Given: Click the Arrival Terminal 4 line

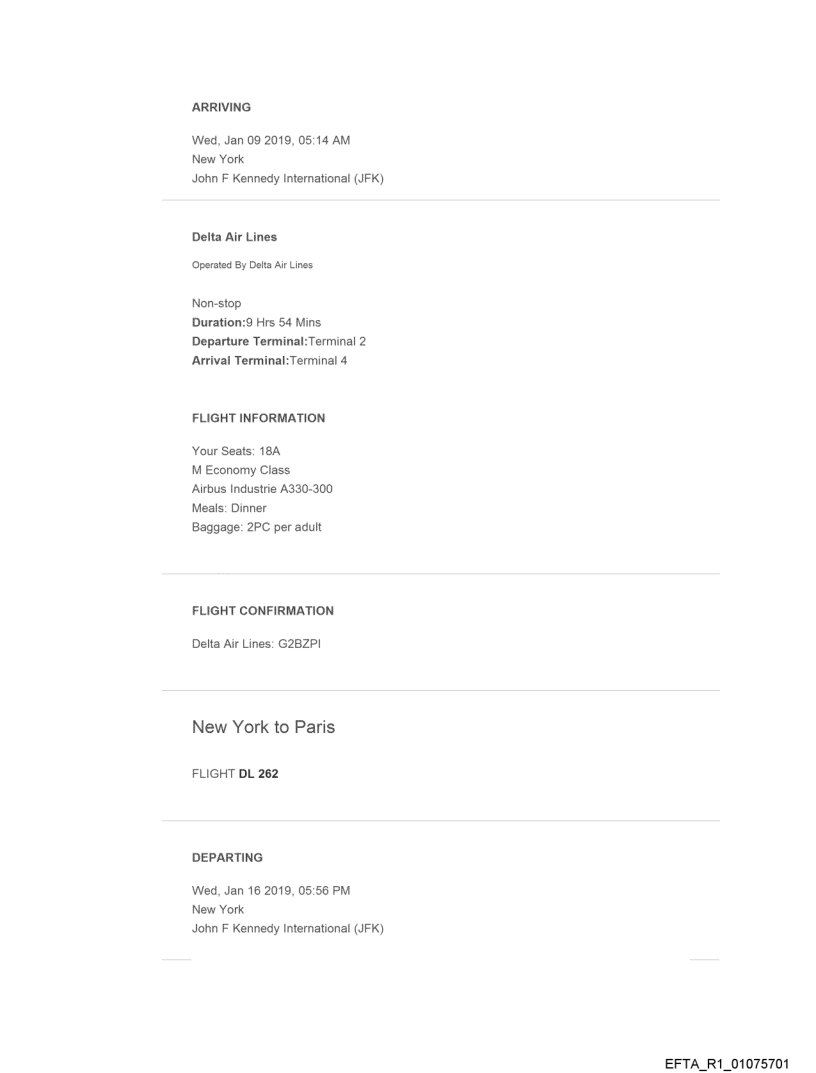Looking at the screenshot, I should (x=269, y=360).
